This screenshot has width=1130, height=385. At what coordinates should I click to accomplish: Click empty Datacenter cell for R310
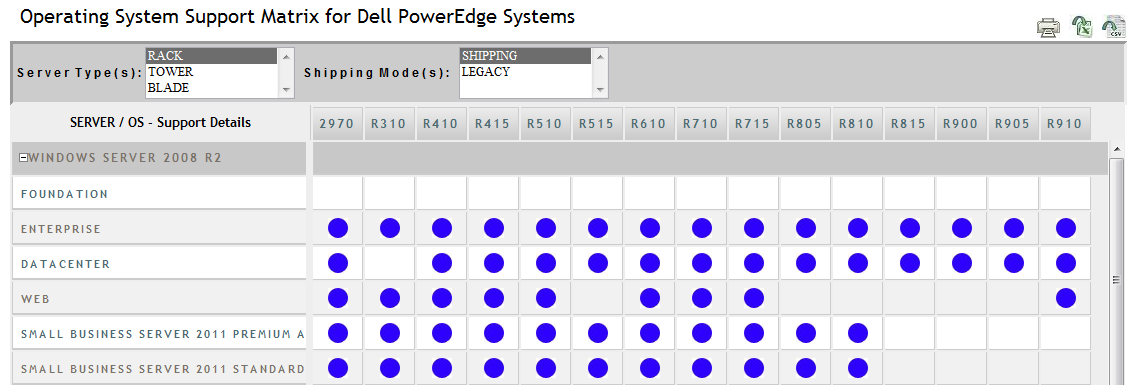pos(389,264)
